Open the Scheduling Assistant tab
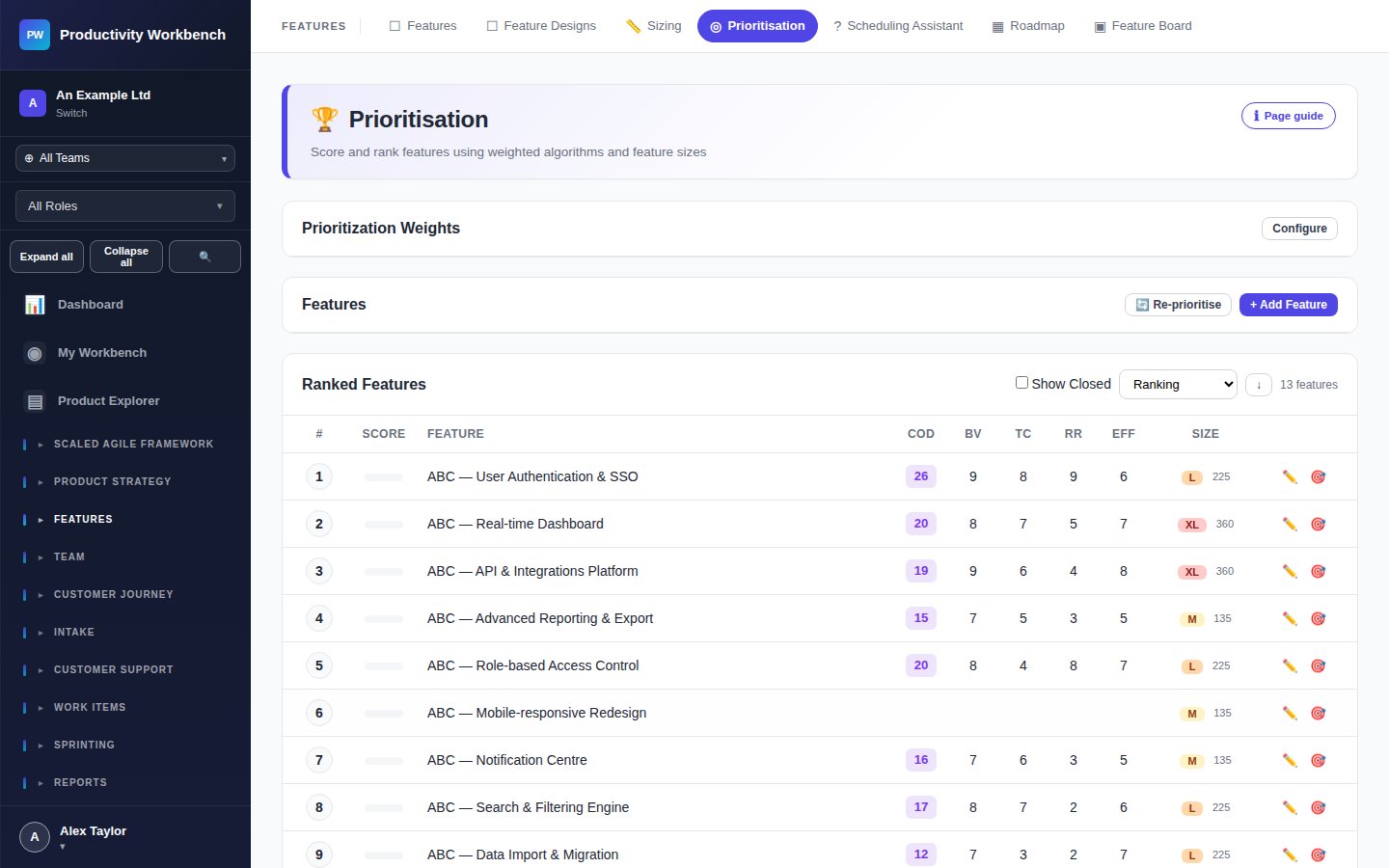Image resolution: width=1389 pixels, height=868 pixels. coord(898,26)
